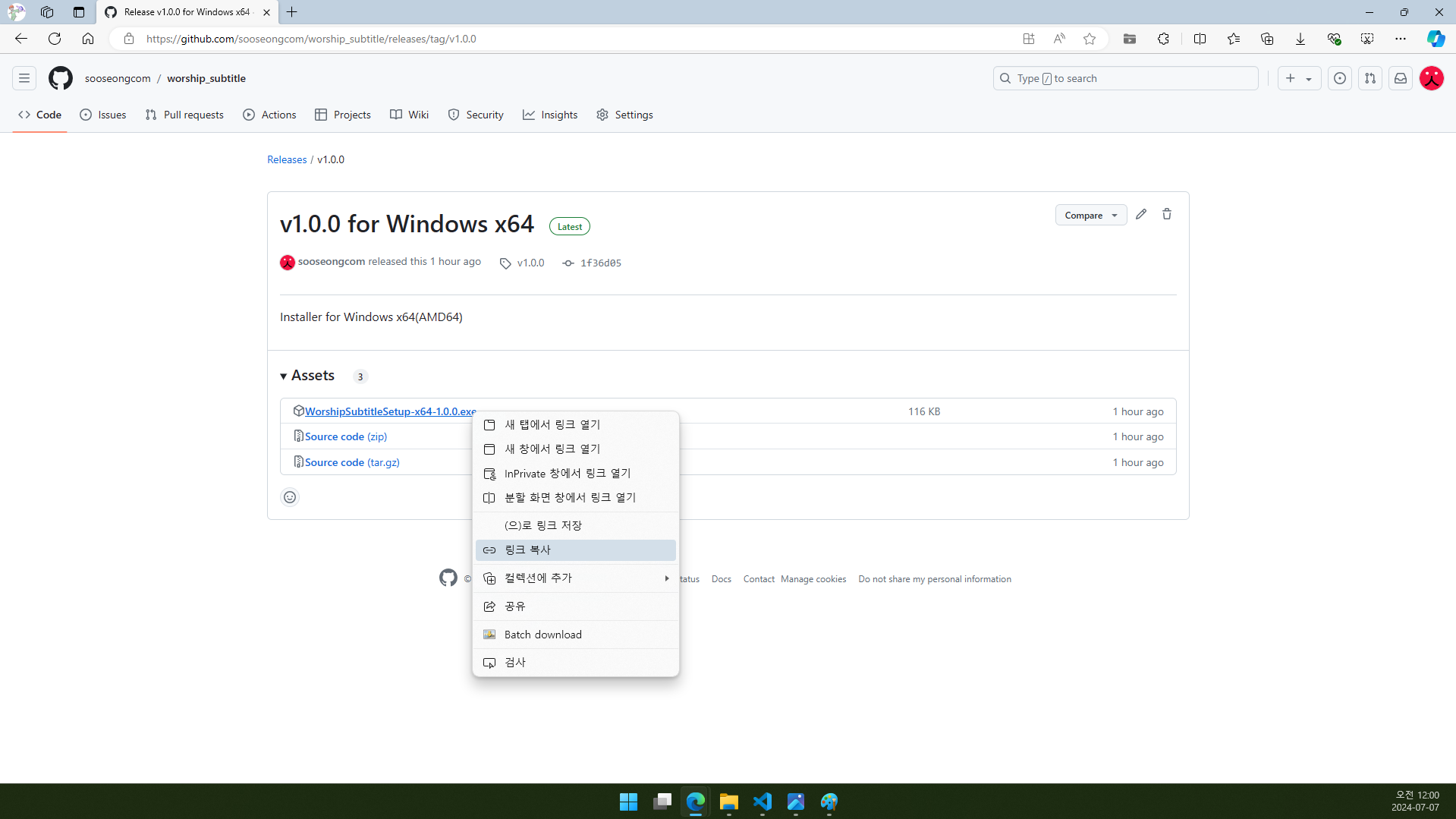Open the user profile avatar menu

click(x=1432, y=78)
